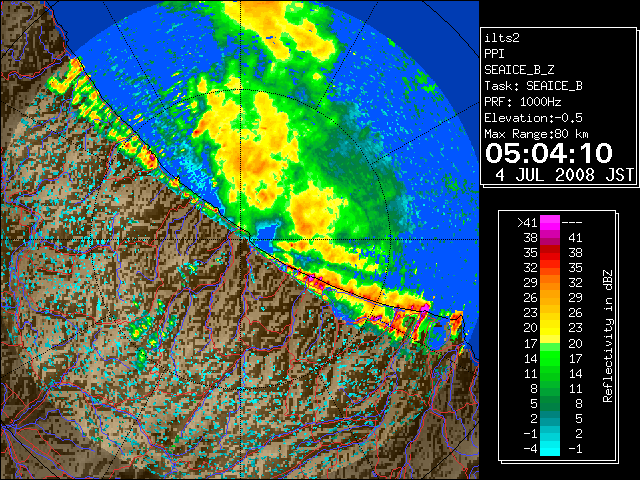Pick the red 35–38 dBZ legend swatch

tap(550, 253)
